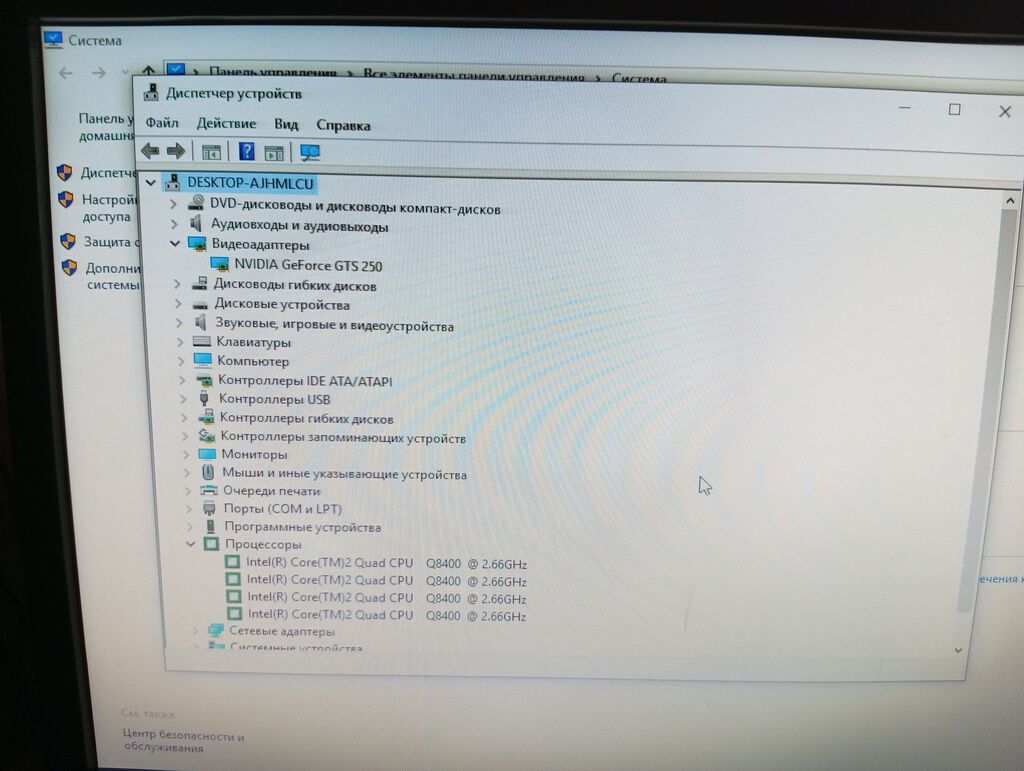
Task: Collapse the Видеоадаптеры category
Action: [175, 244]
